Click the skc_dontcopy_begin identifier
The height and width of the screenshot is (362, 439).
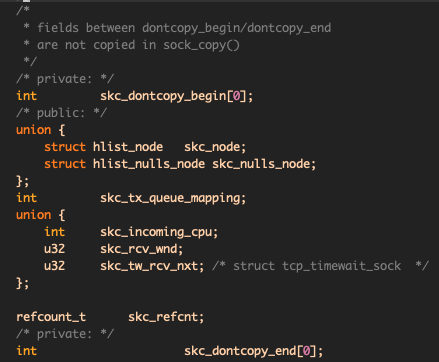[x=163, y=96]
